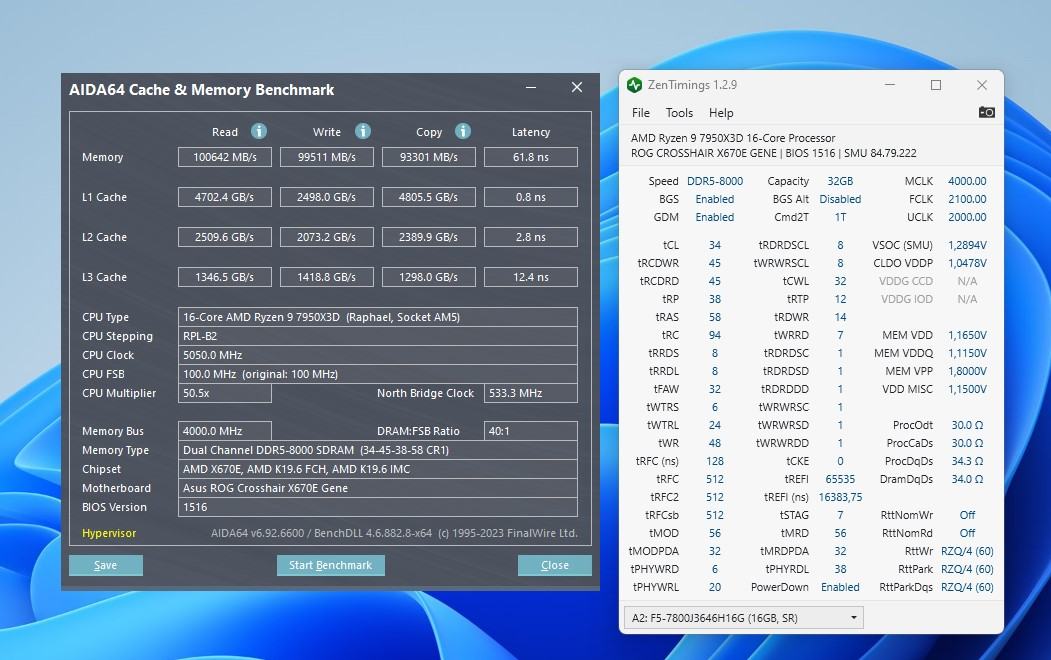Click the Write info icon in AIDA64
This screenshot has height=660, width=1051.
point(363,131)
